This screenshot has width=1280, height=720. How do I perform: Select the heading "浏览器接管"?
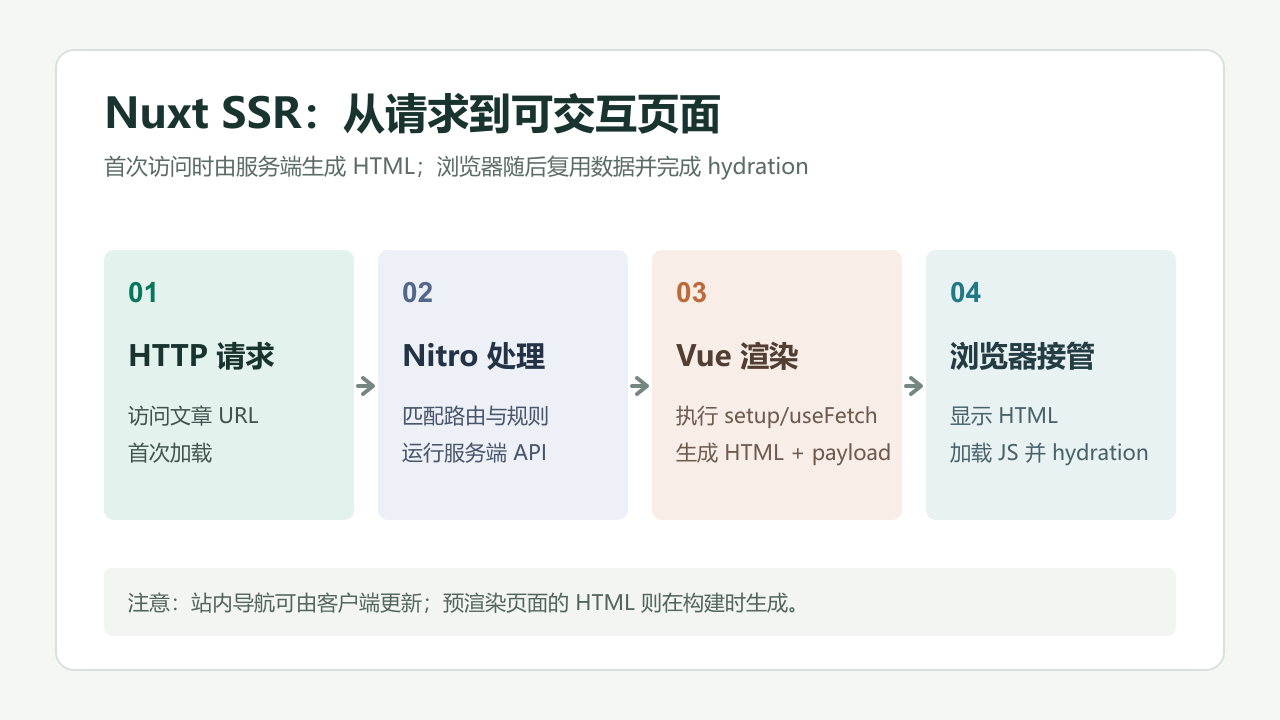coord(1022,356)
